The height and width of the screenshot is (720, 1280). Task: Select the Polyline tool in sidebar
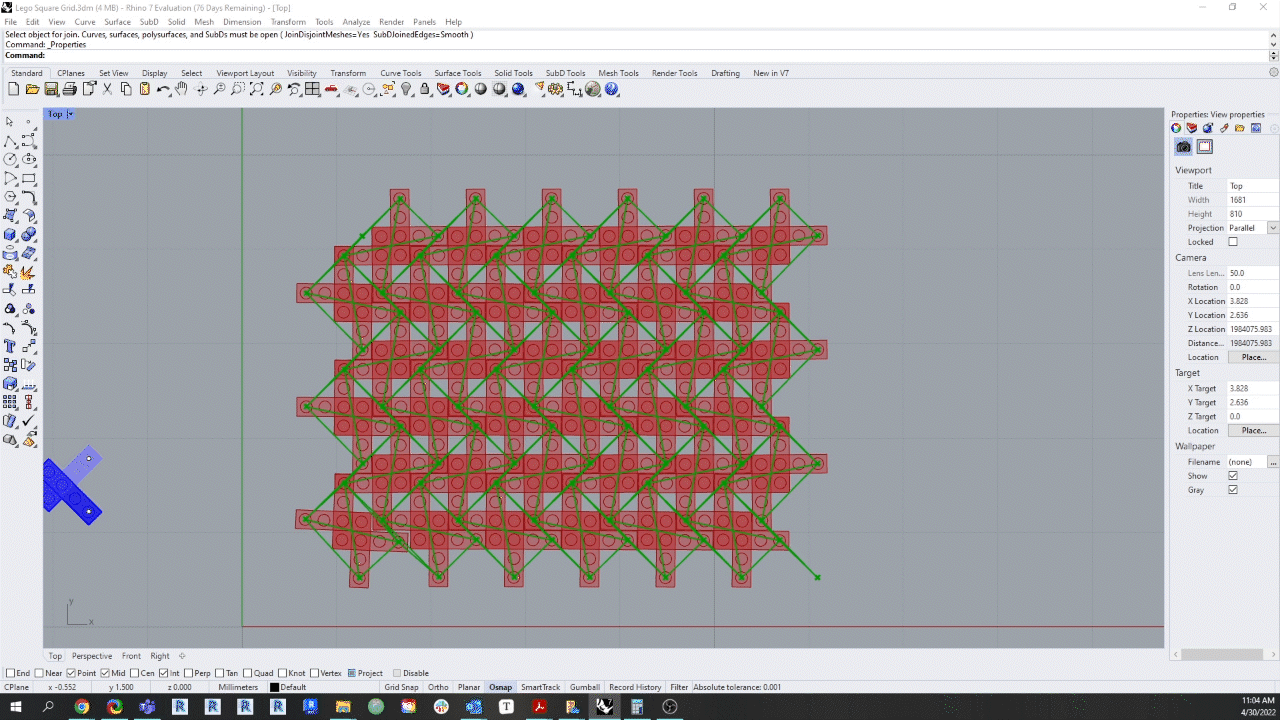10,141
